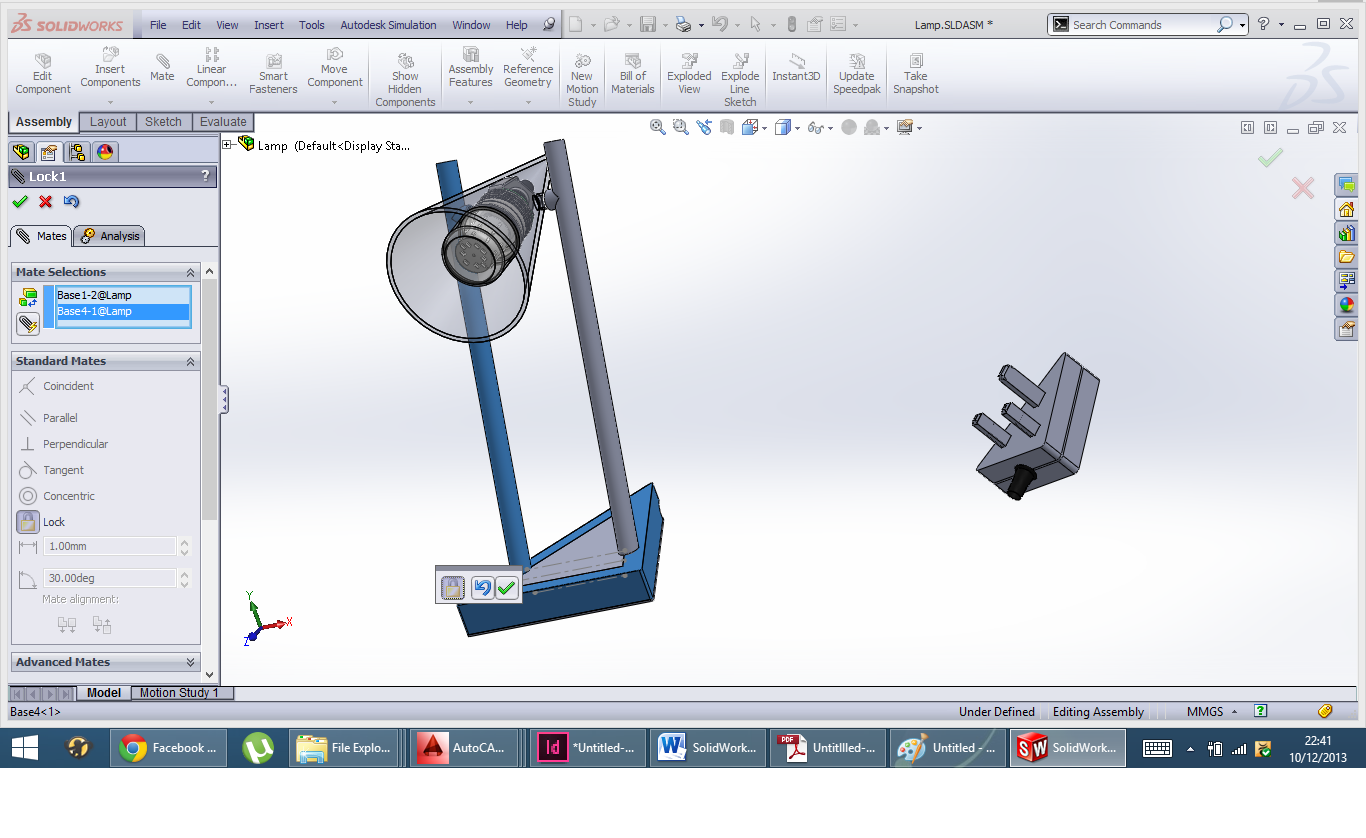Click the Take Snapshot icon
Viewport: 1366px width, 838px height.
(x=915, y=74)
